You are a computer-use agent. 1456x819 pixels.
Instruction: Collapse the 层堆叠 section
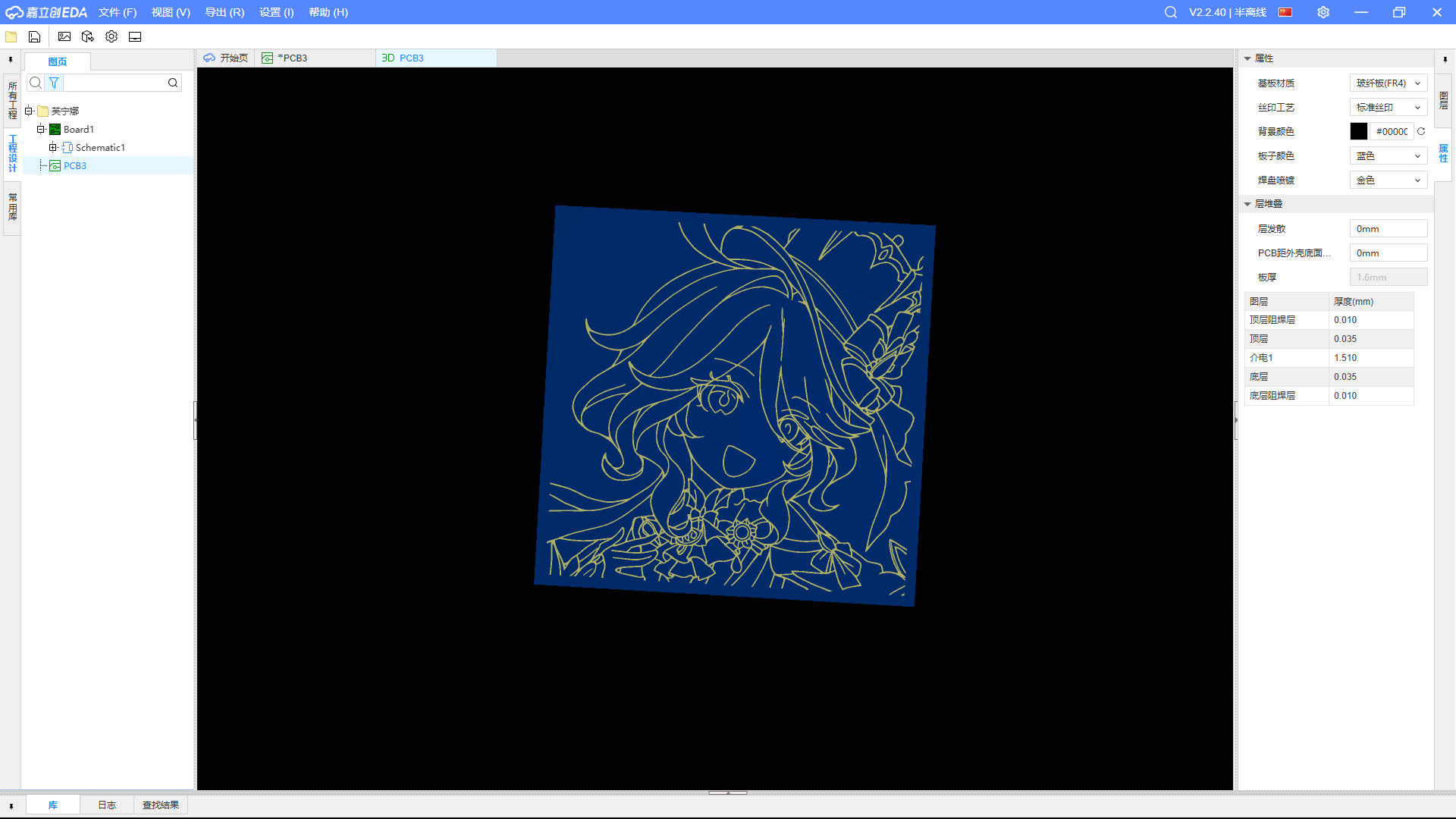point(1247,204)
